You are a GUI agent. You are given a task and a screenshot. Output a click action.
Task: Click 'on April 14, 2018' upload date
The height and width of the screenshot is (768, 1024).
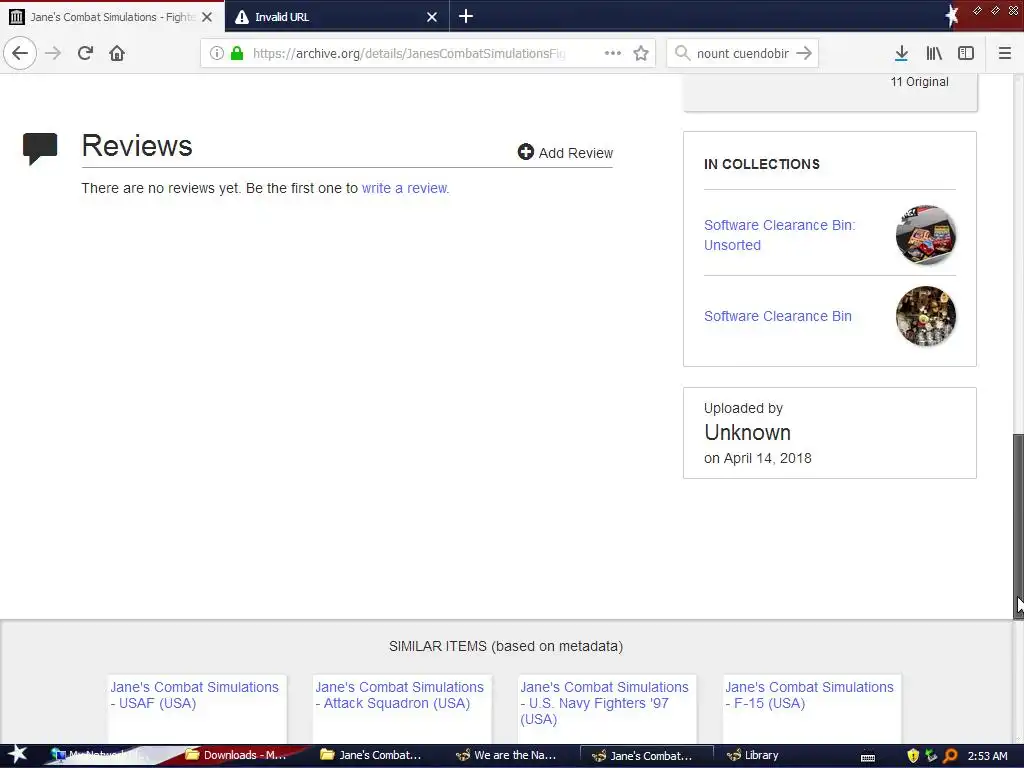click(x=758, y=458)
